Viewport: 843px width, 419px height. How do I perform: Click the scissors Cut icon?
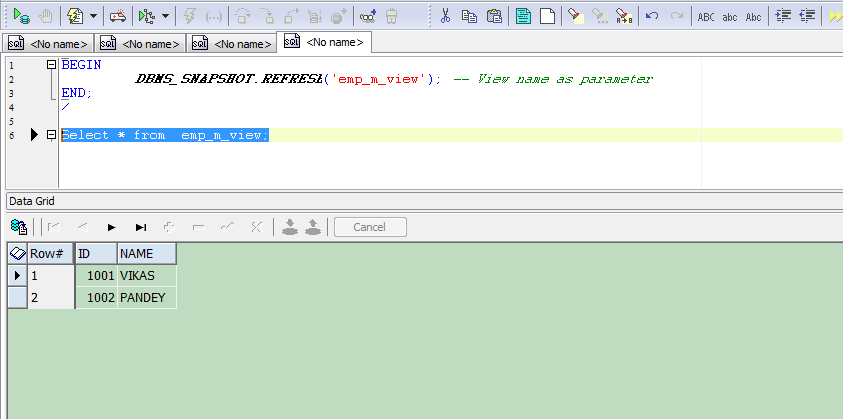(445, 16)
